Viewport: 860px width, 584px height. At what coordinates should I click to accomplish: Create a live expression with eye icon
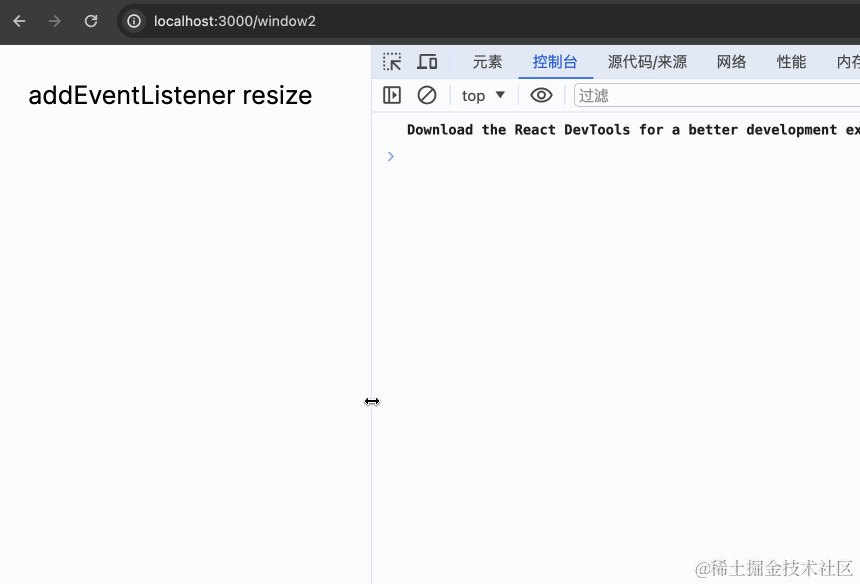[x=541, y=95]
